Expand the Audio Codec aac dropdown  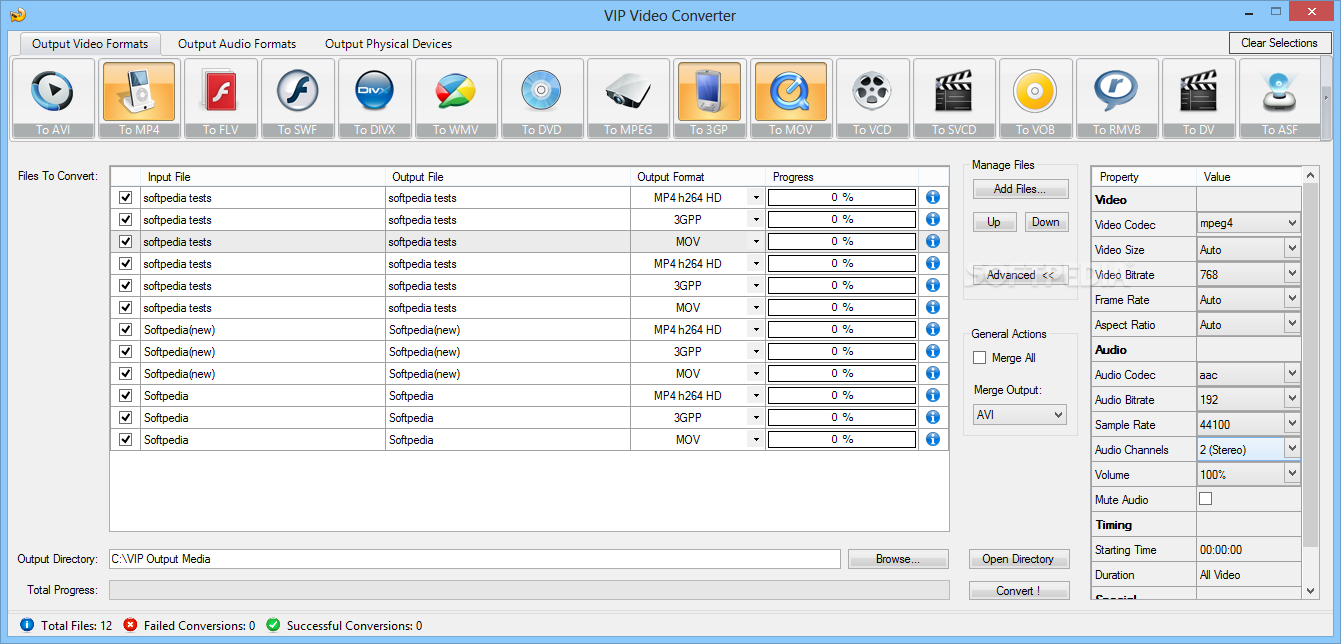(1292, 374)
